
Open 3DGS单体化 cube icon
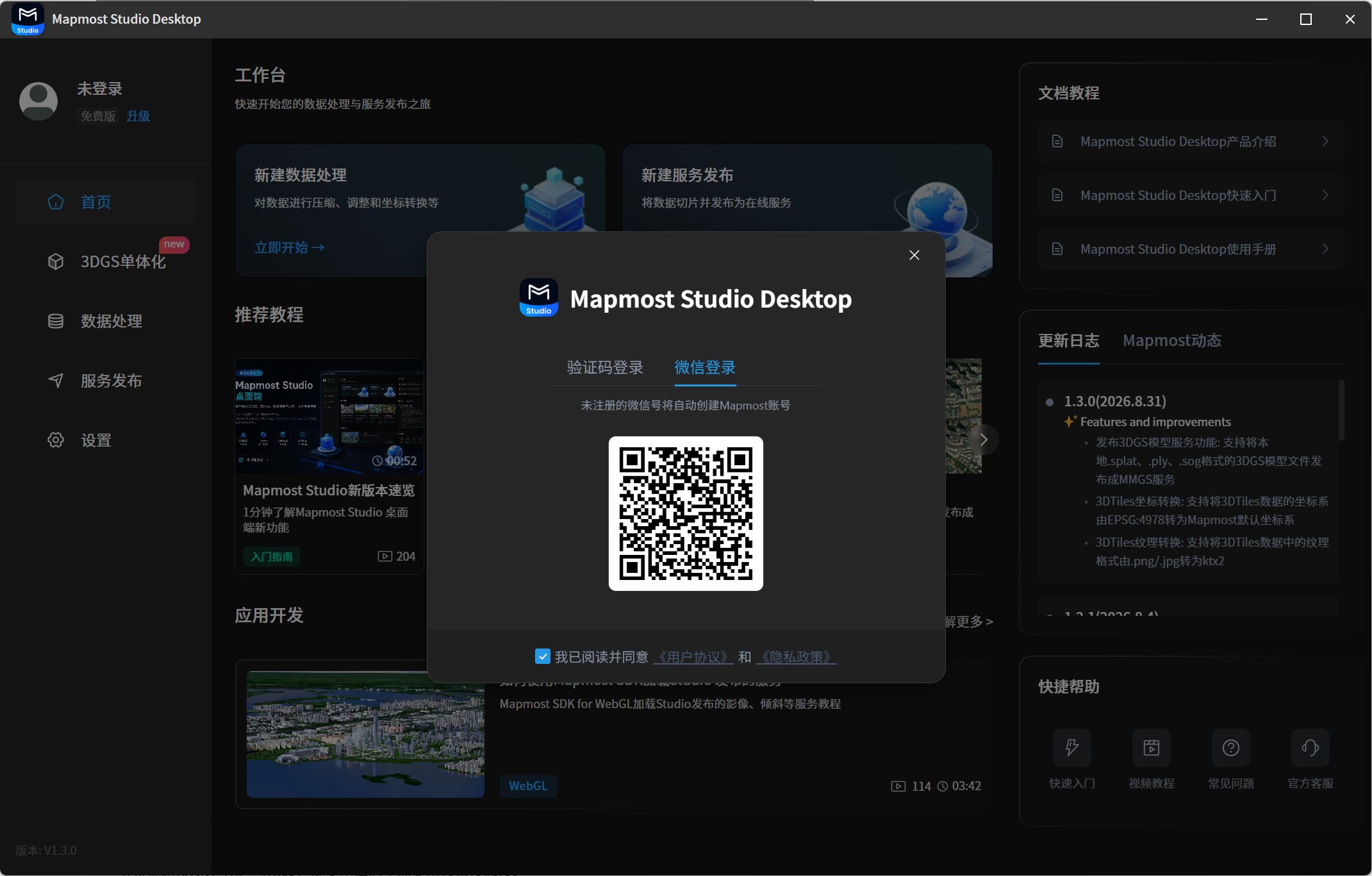(56, 261)
